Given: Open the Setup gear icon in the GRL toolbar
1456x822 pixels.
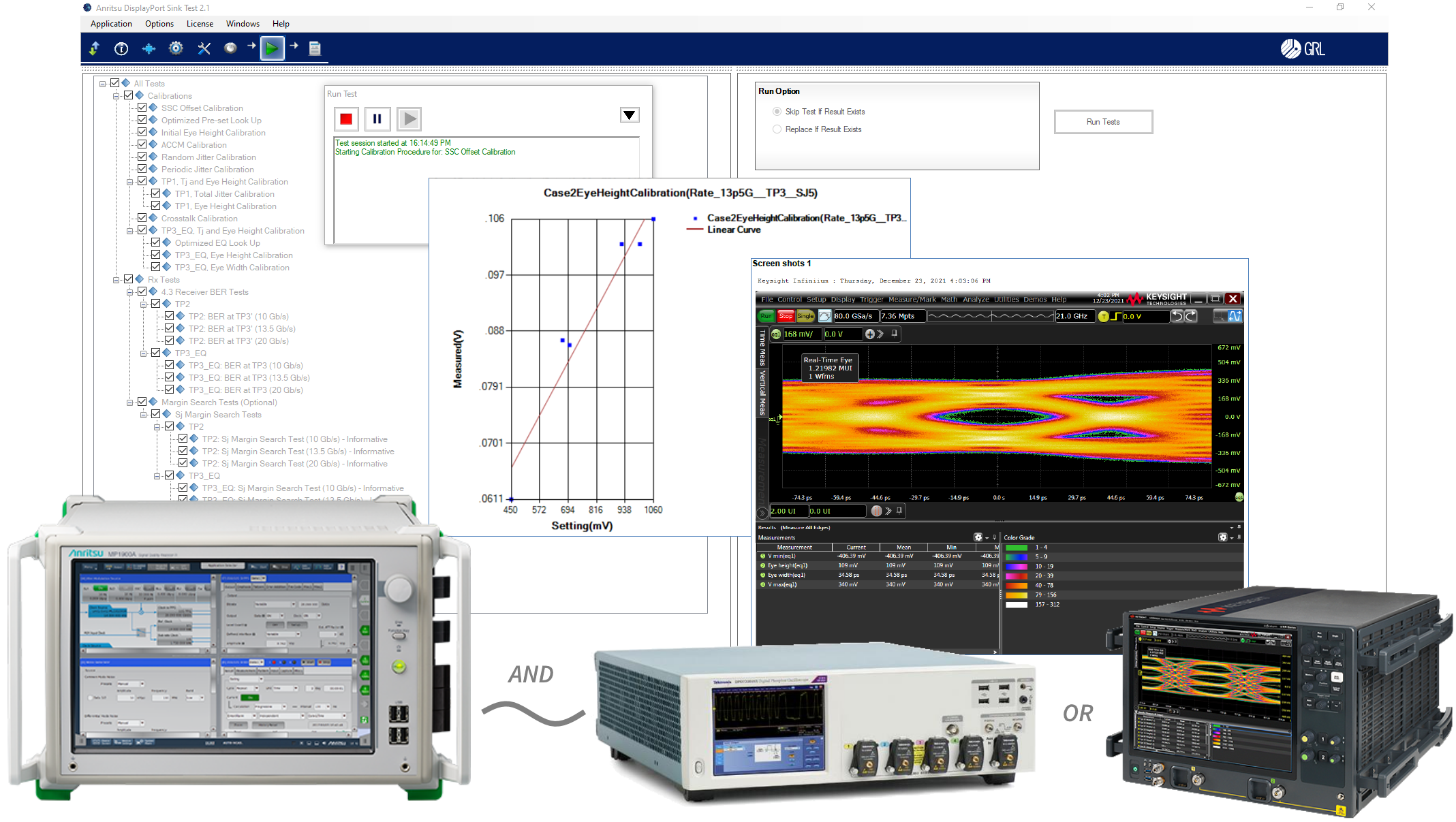Looking at the screenshot, I should pos(176,48).
